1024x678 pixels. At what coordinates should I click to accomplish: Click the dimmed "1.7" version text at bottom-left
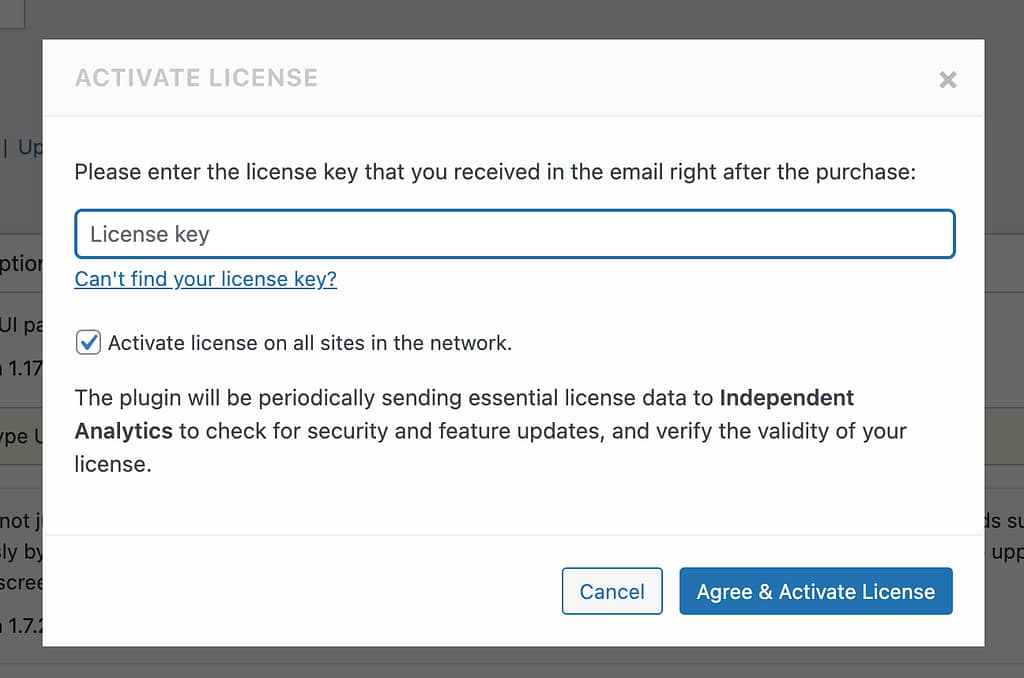coord(21,626)
